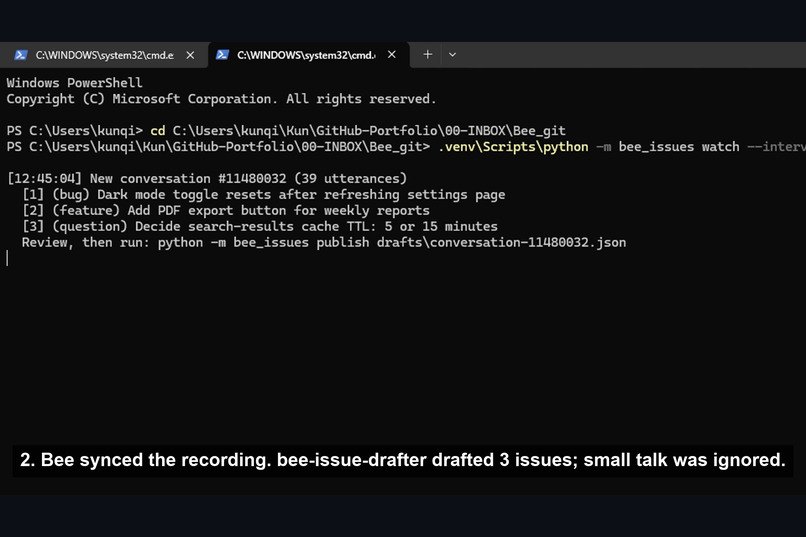Close the first terminal tab

pyautogui.click(x=190, y=55)
